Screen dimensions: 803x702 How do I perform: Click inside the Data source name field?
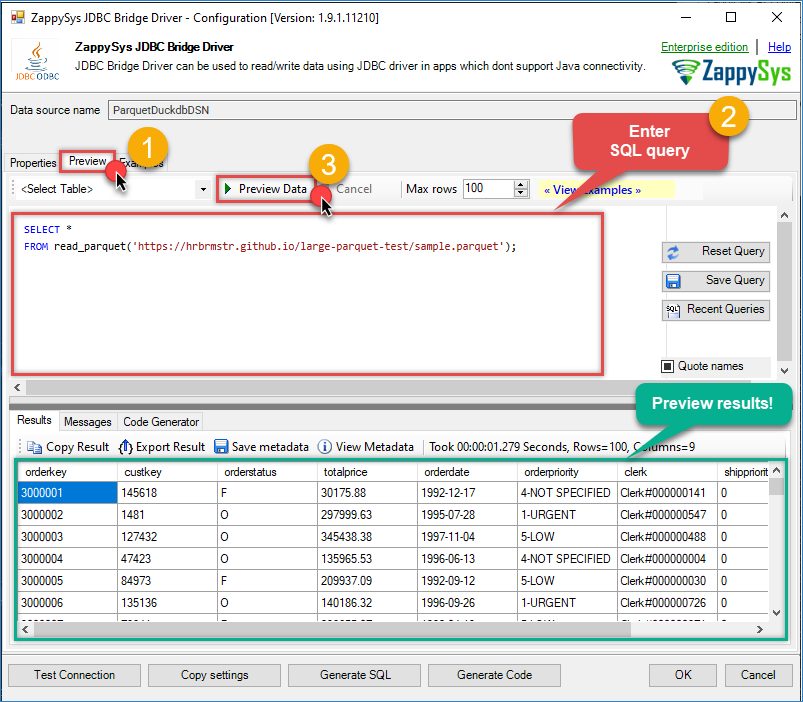tap(450, 110)
